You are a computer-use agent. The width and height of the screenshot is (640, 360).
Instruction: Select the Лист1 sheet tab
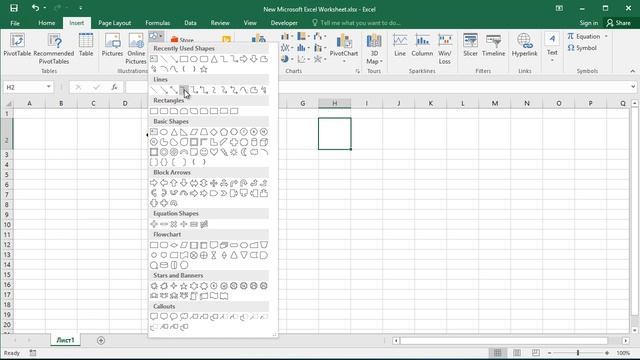click(x=65, y=340)
